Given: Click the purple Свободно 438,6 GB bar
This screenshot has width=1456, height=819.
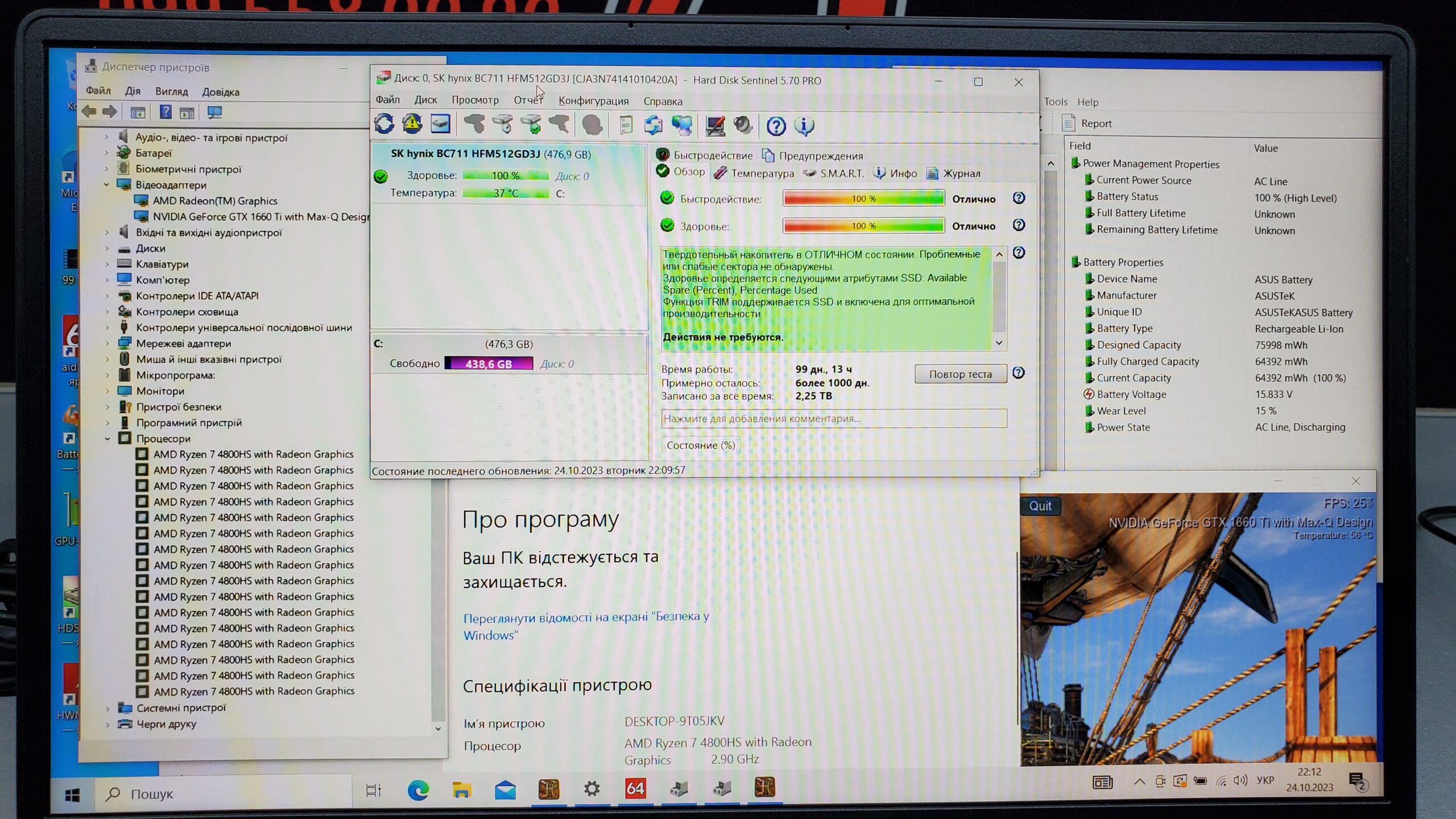Looking at the screenshot, I should pos(489,364).
